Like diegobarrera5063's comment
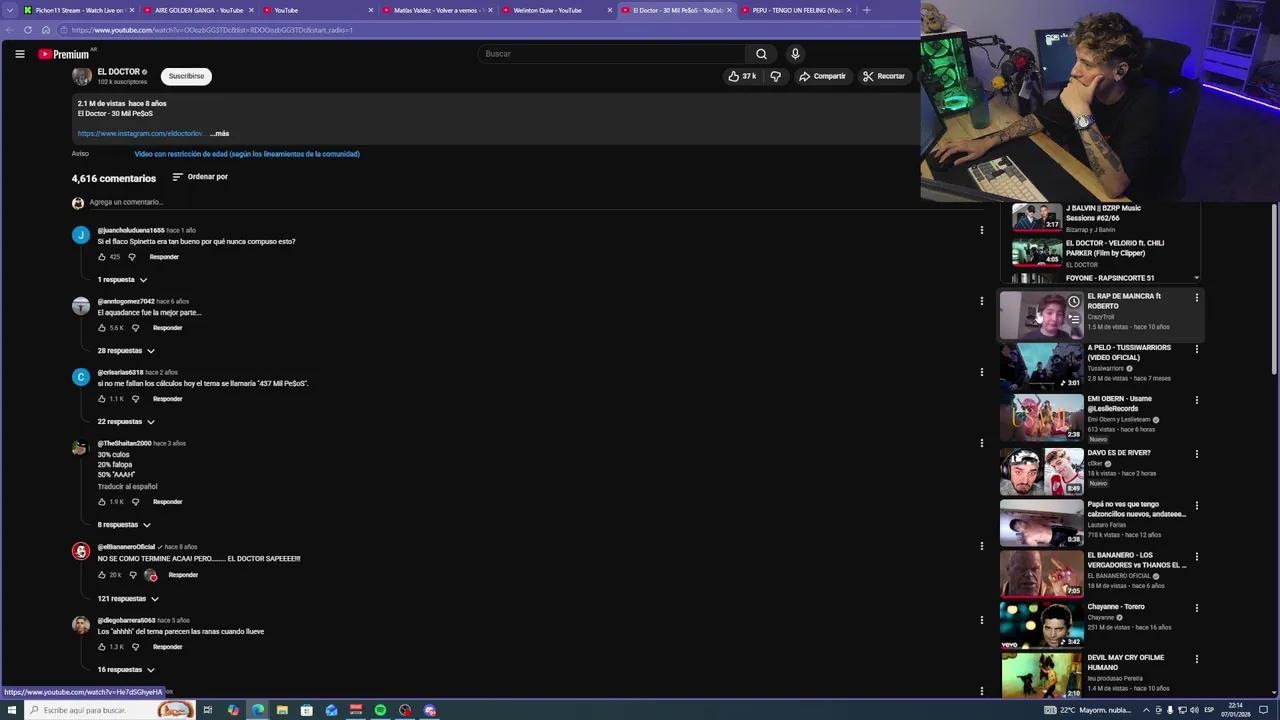The width and height of the screenshot is (1280, 720). pyautogui.click(x=102, y=647)
